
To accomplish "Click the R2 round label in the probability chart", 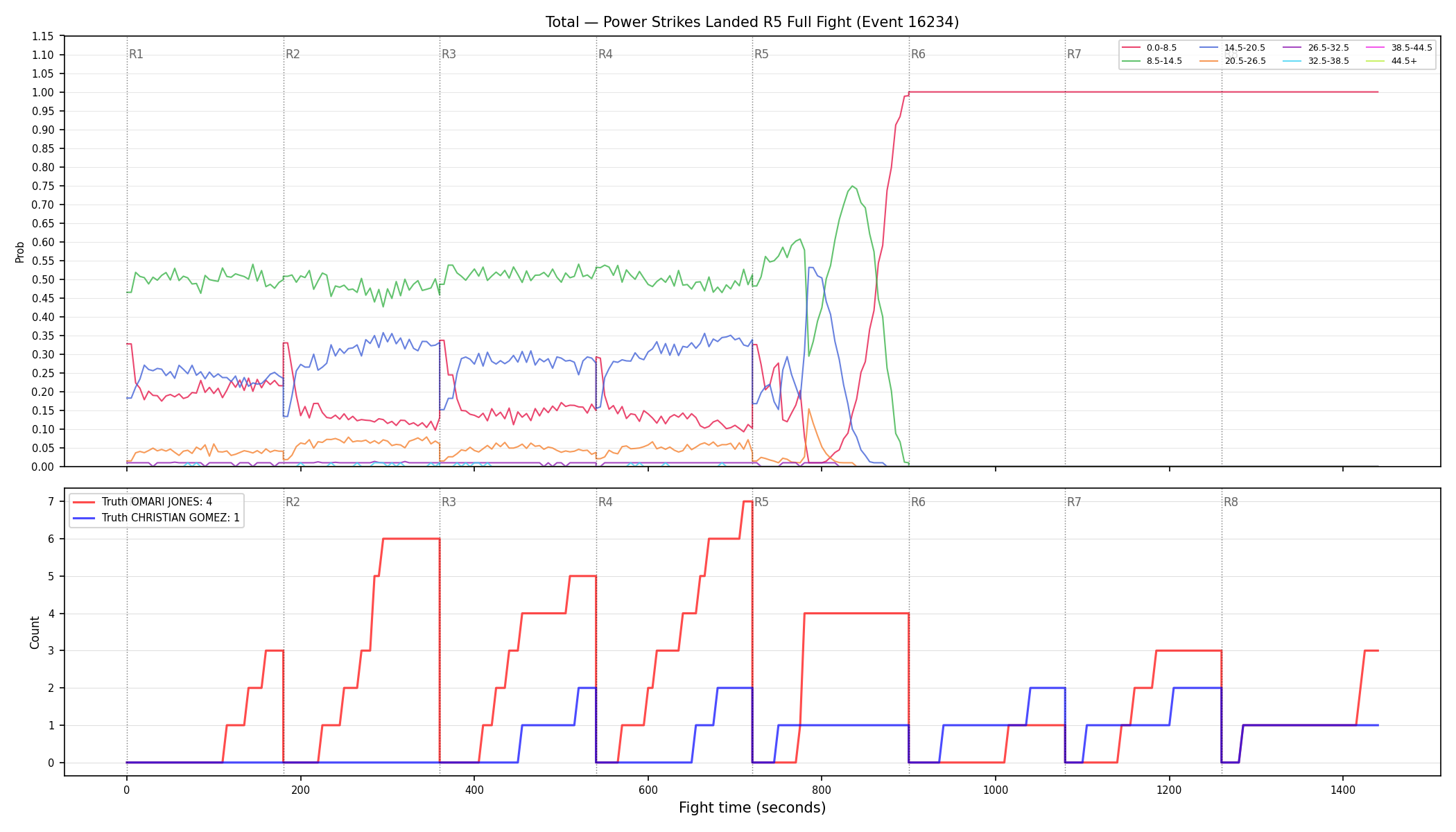I will coord(293,54).
